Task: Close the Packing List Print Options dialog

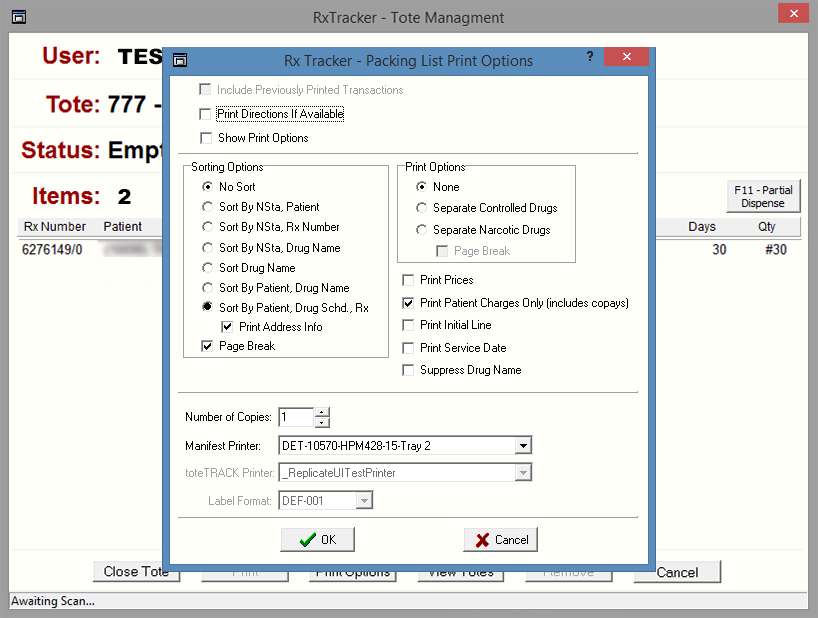Action: tap(626, 58)
